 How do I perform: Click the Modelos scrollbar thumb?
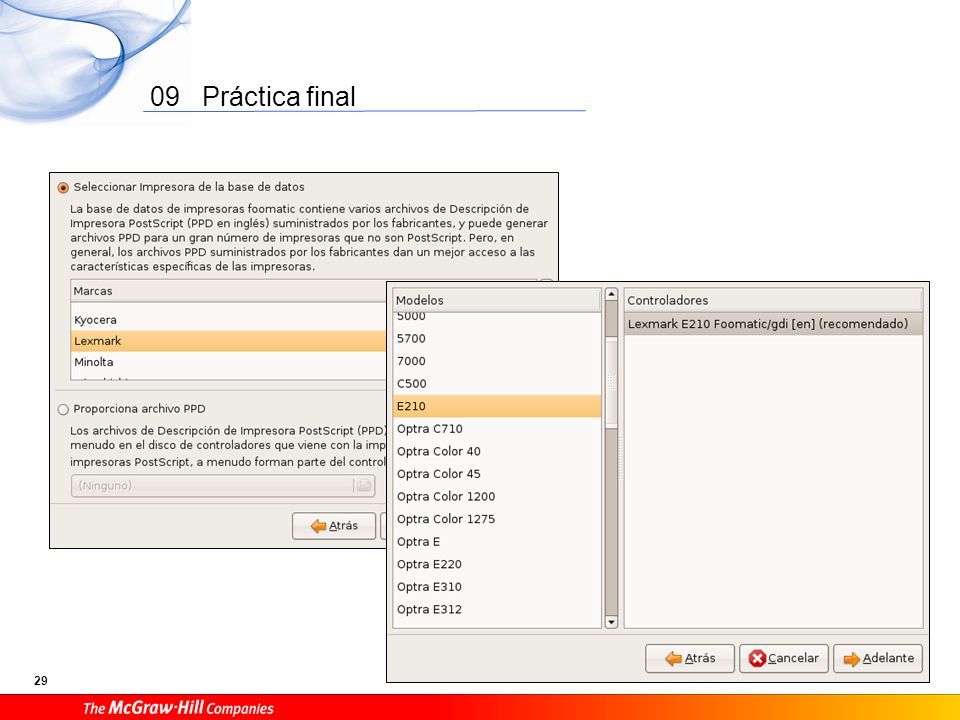(x=611, y=382)
